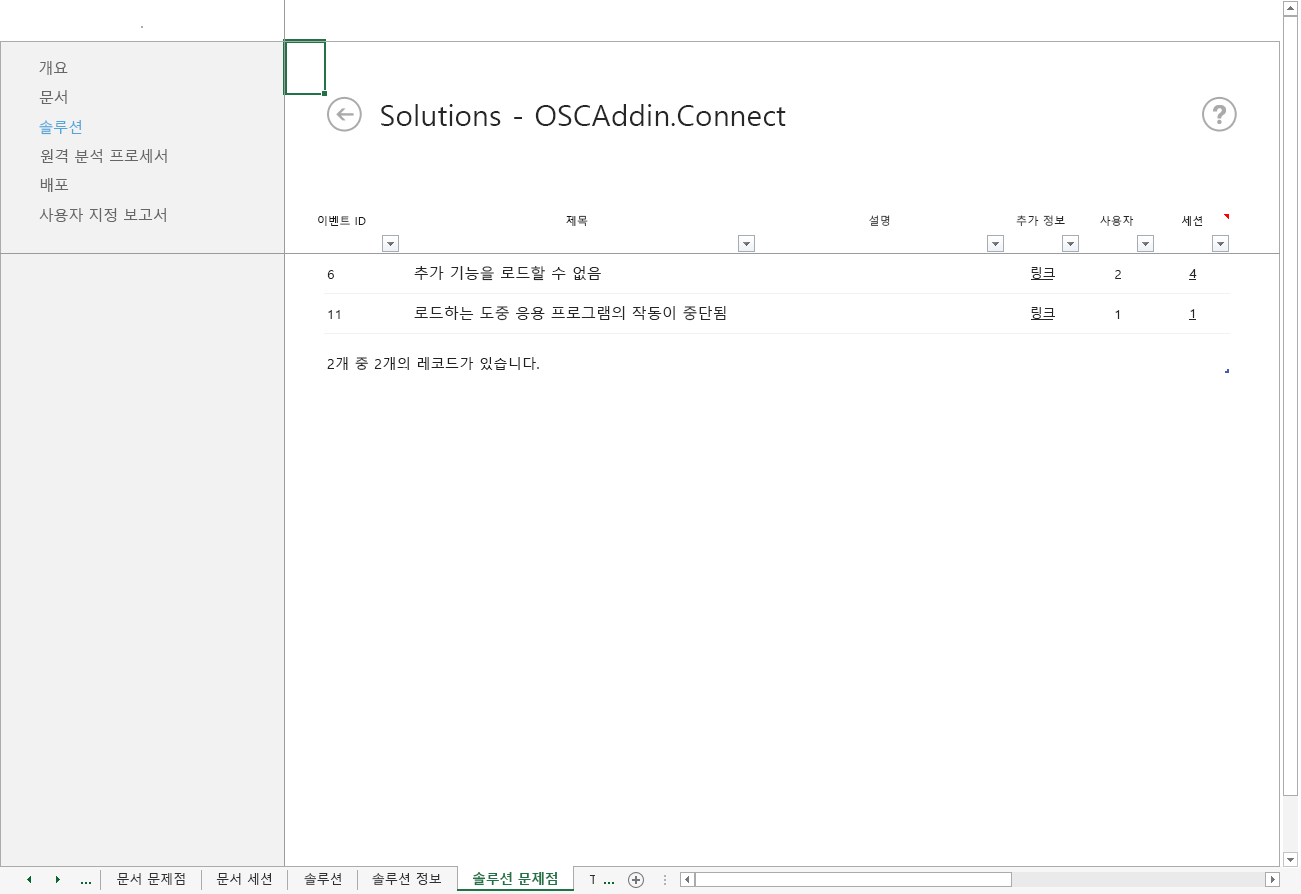Click 링크 for event ID 6
Viewport: 1301px width, 894px height.
(1042, 273)
